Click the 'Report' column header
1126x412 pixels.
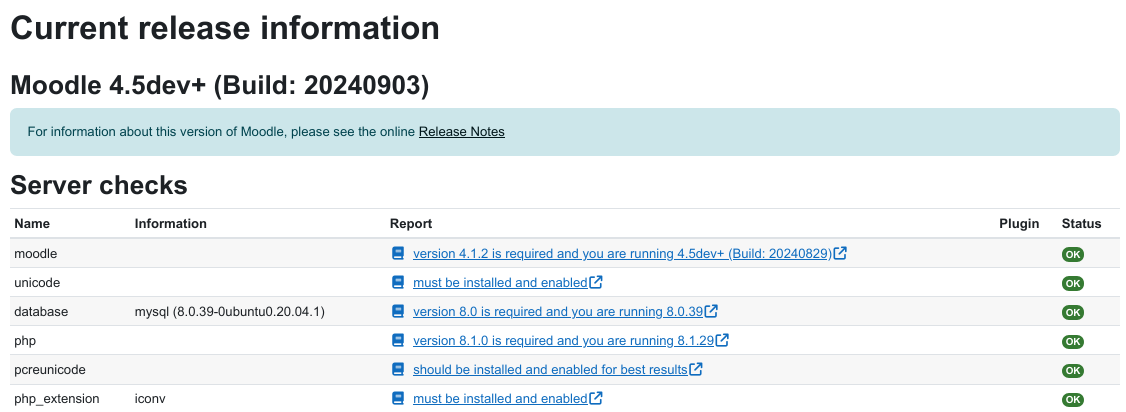tap(411, 224)
